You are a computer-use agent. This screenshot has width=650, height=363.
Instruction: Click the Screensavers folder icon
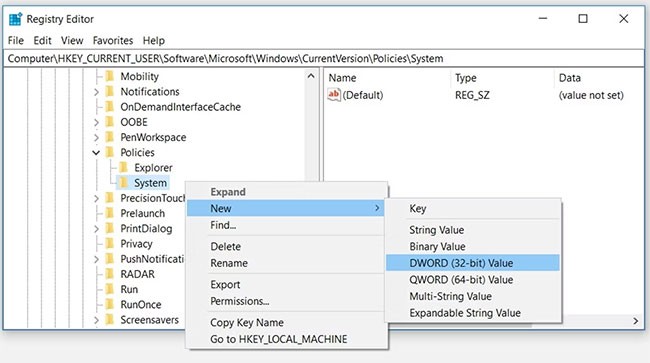click(x=110, y=320)
